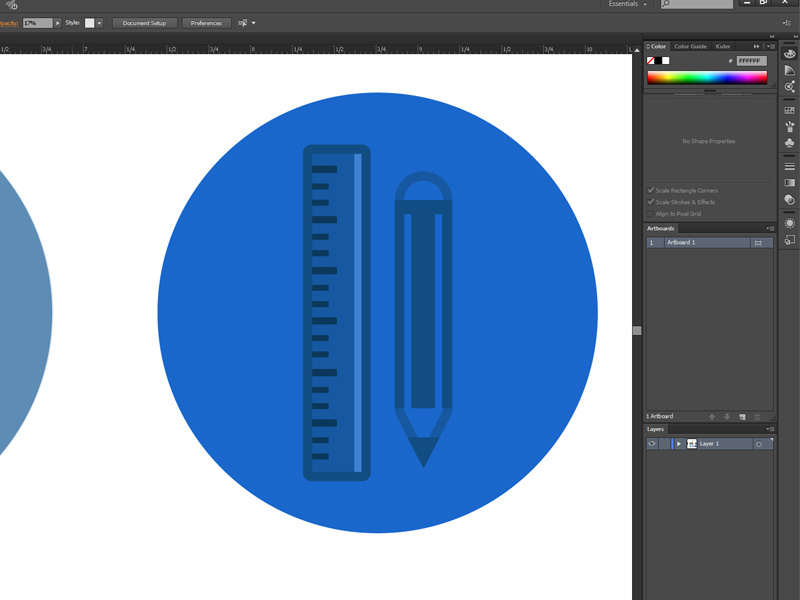Click the delete artboard trash icon
The height and width of the screenshot is (600, 800).
pos(757,417)
